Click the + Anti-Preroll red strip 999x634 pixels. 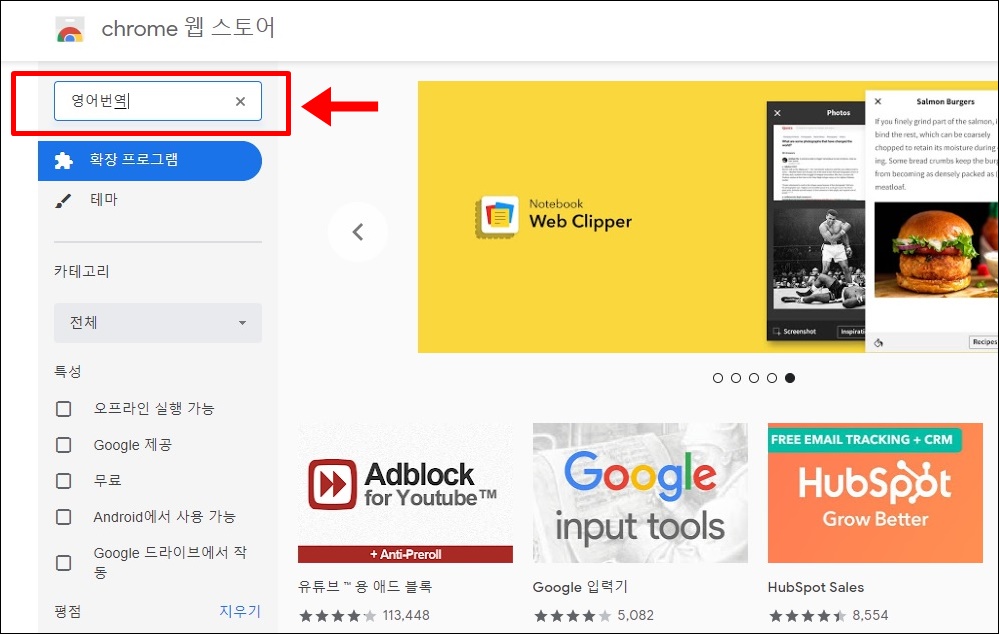[x=405, y=554]
